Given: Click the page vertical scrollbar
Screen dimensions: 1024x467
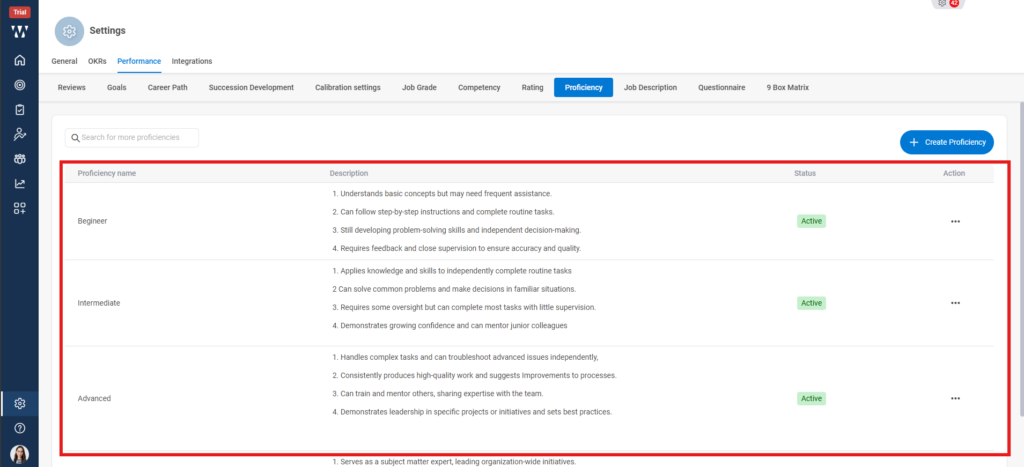Looking at the screenshot, I should (x=1021, y=259).
